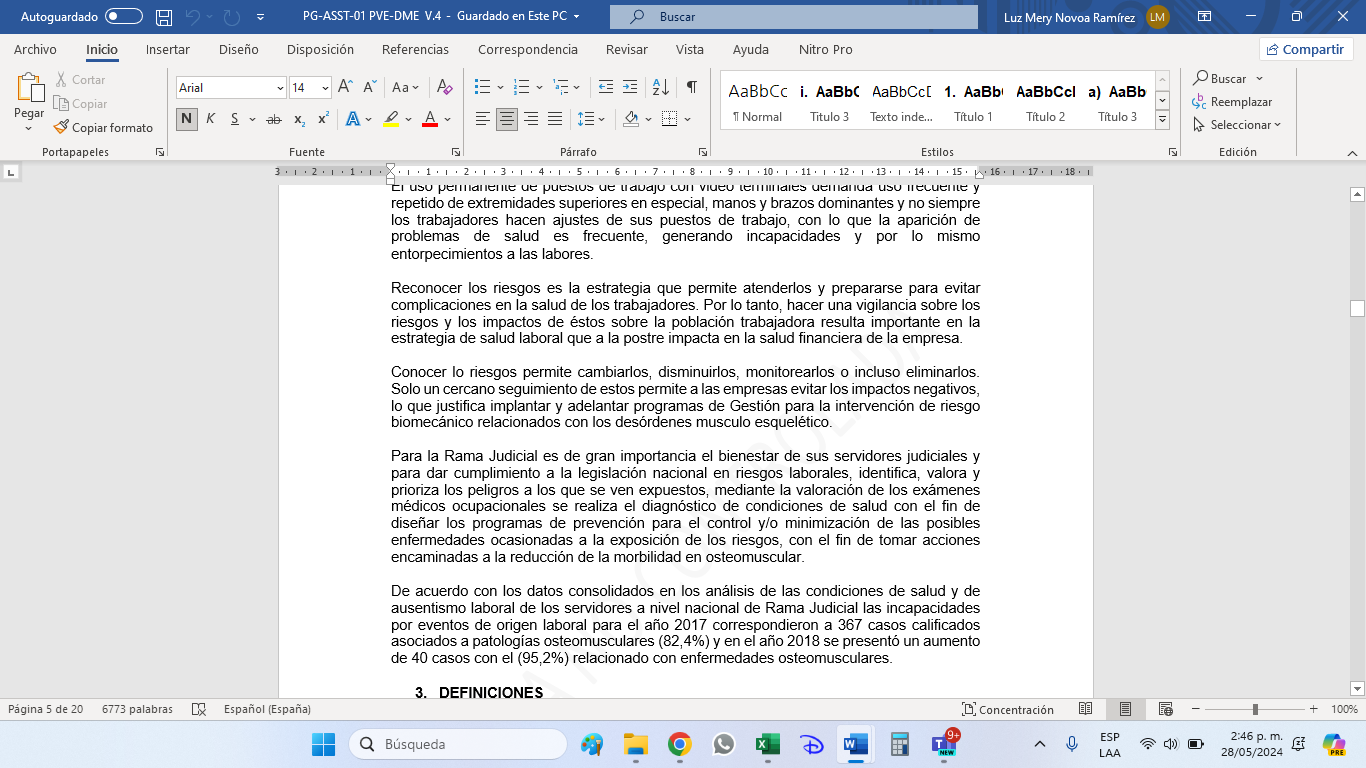Open the Archivo tab
The width and height of the screenshot is (1366, 768).
pyautogui.click(x=35, y=49)
